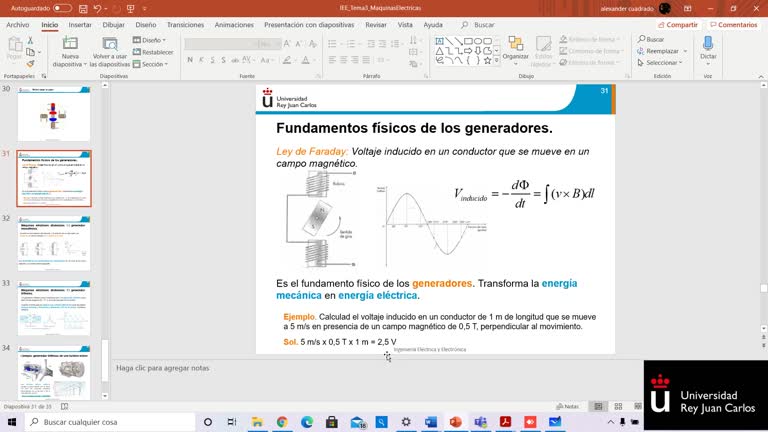Toggle bold (N) formatting

pos(190,60)
